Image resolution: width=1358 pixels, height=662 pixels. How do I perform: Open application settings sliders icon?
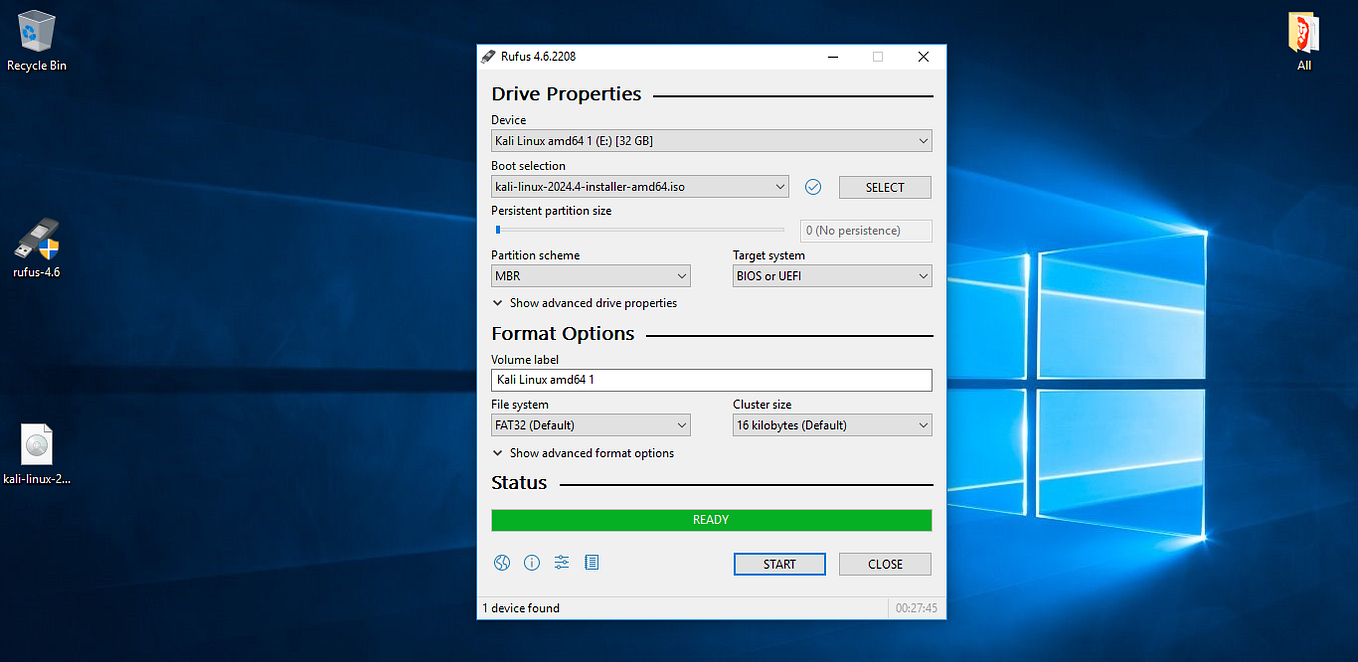(562, 563)
